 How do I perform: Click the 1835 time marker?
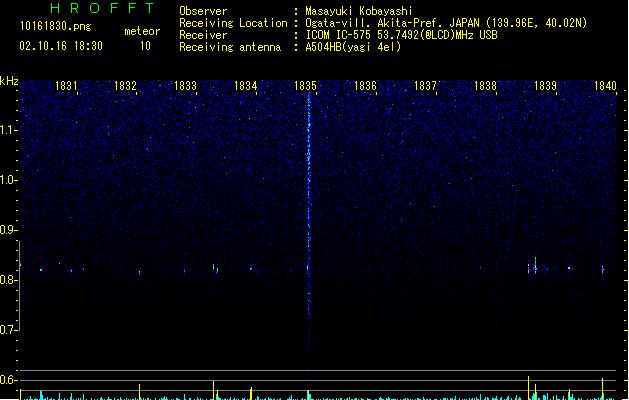[305, 86]
